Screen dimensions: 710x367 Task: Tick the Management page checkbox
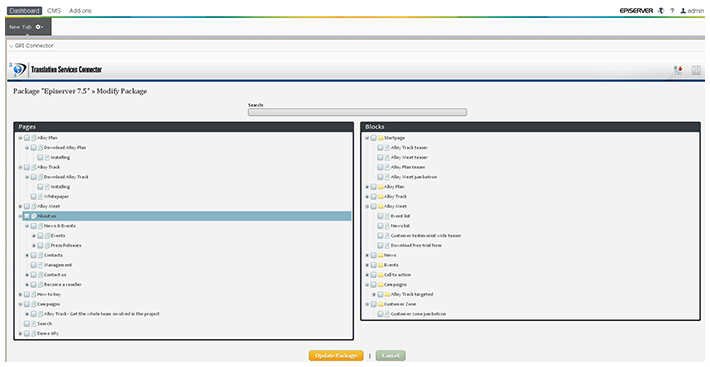point(34,265)
